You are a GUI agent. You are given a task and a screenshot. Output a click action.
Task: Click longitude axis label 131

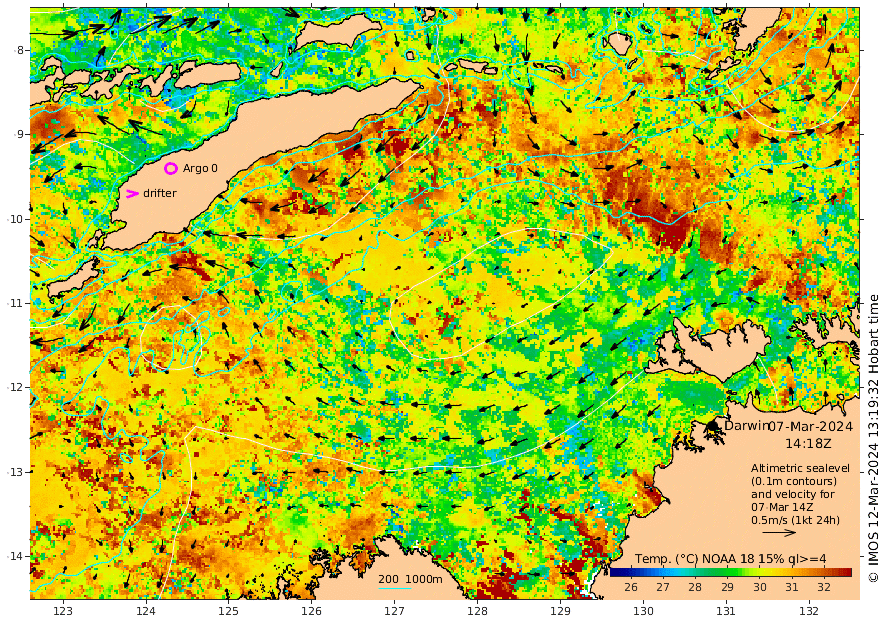point(726,611)
